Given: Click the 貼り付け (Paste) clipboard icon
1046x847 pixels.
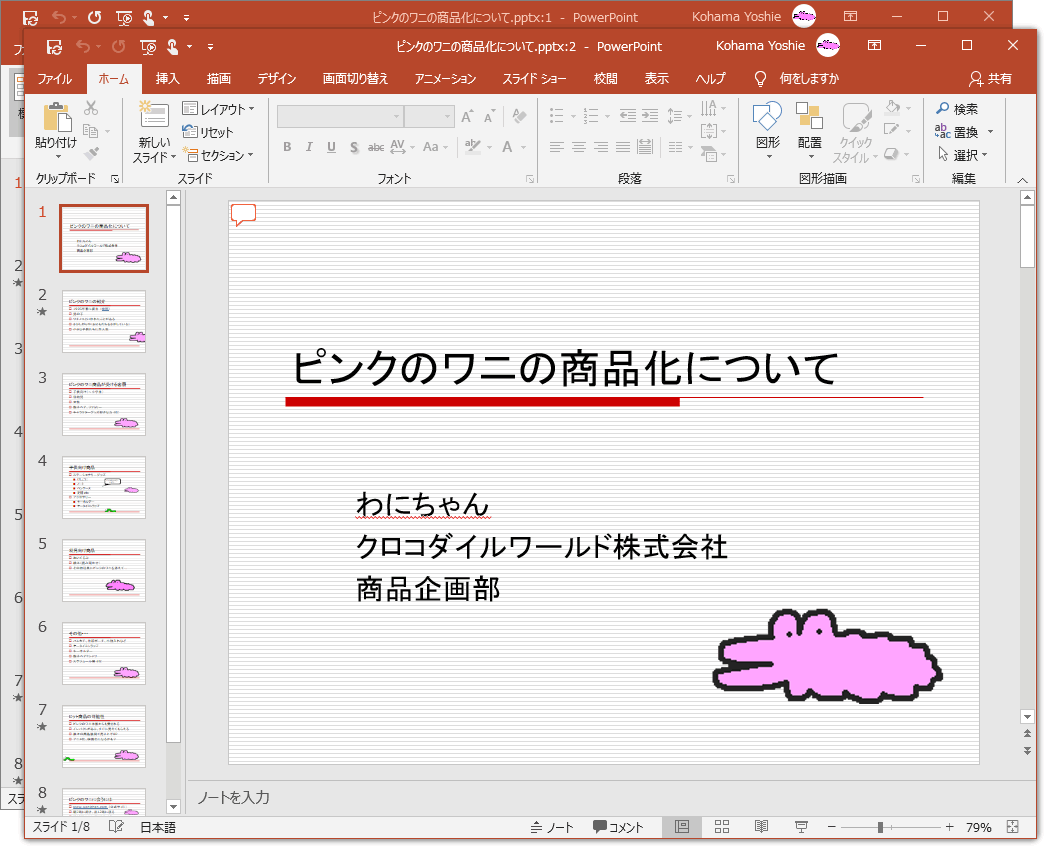Looking at the screenshot, I should pyautogui.click(x=57, y=118).
